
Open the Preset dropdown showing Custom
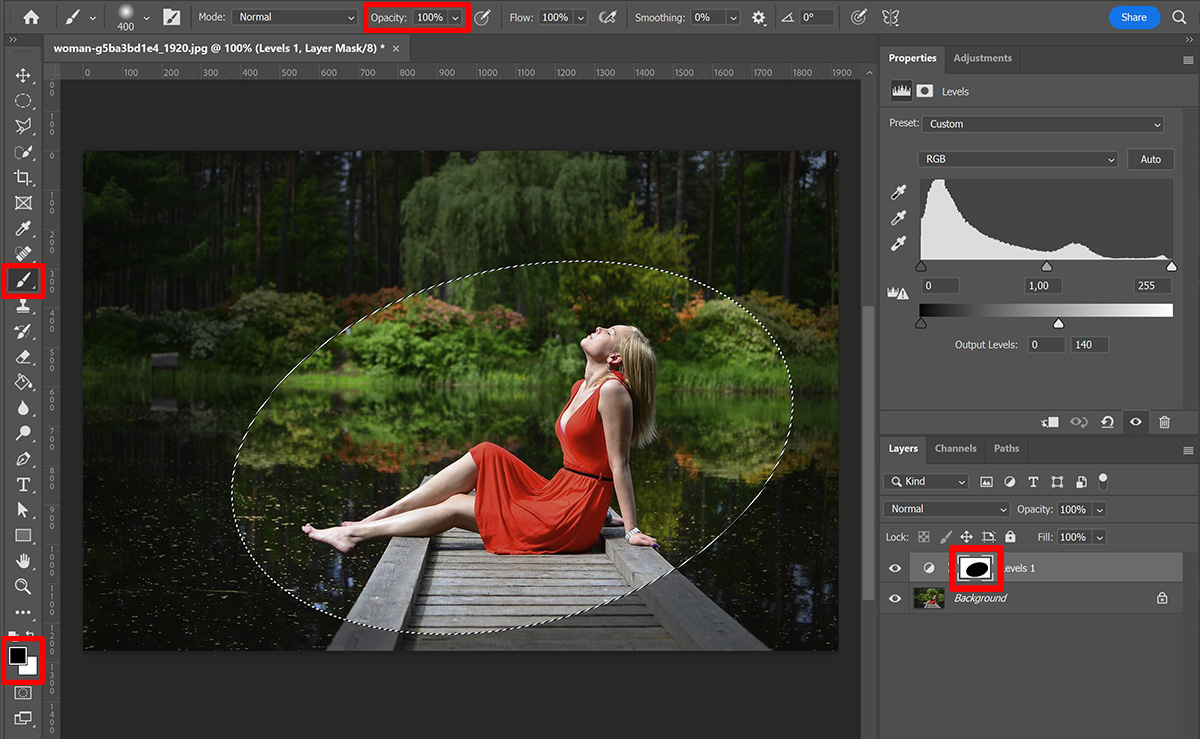click(1043, 122)
